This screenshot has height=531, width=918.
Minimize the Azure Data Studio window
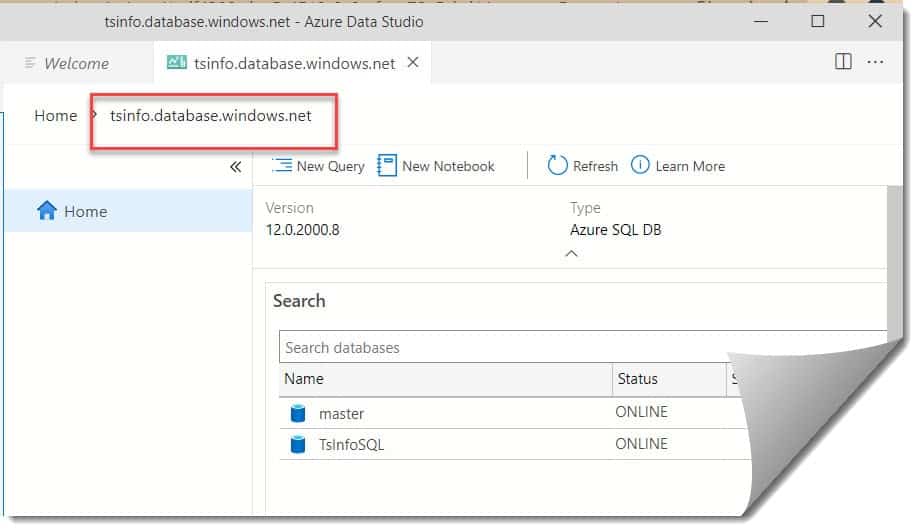click(x=761, y=22)
